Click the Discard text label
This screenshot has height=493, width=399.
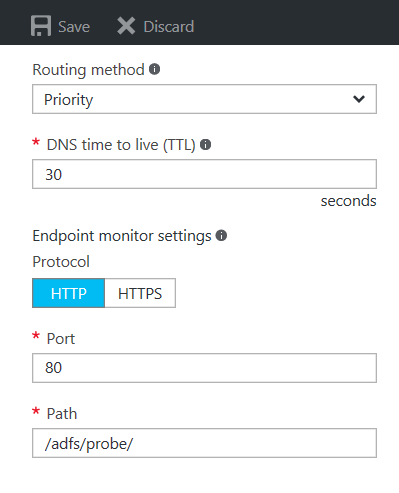click(x=169, y=27)
